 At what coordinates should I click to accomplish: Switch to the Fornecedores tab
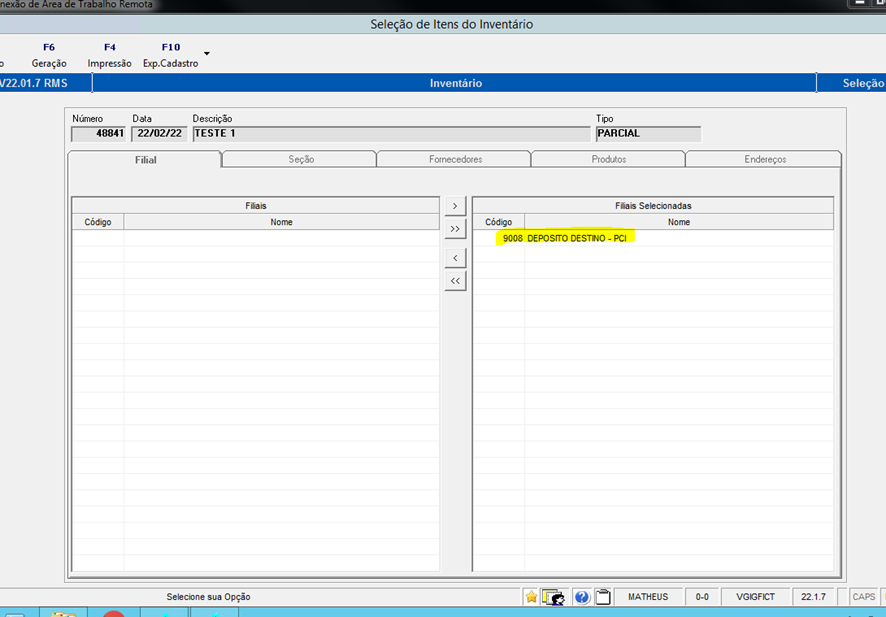(455, 159)
